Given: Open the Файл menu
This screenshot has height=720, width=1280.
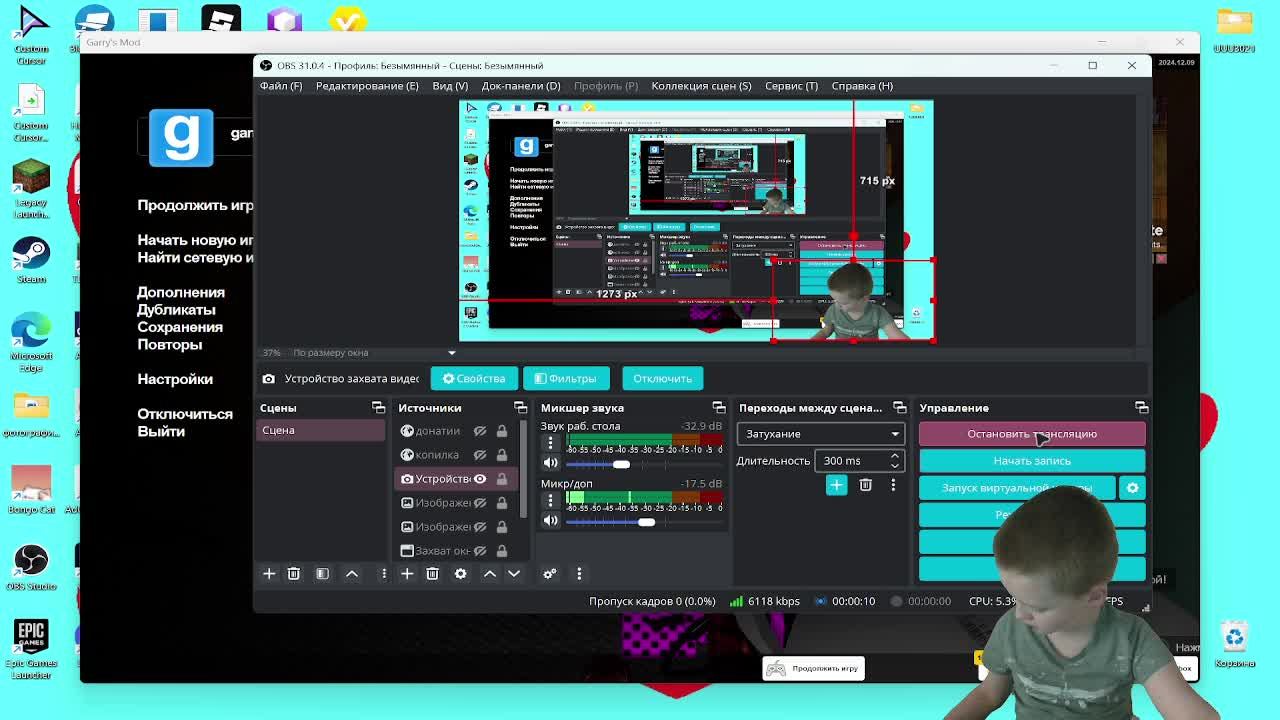Looking at the screenshot, I should point(281,86).
